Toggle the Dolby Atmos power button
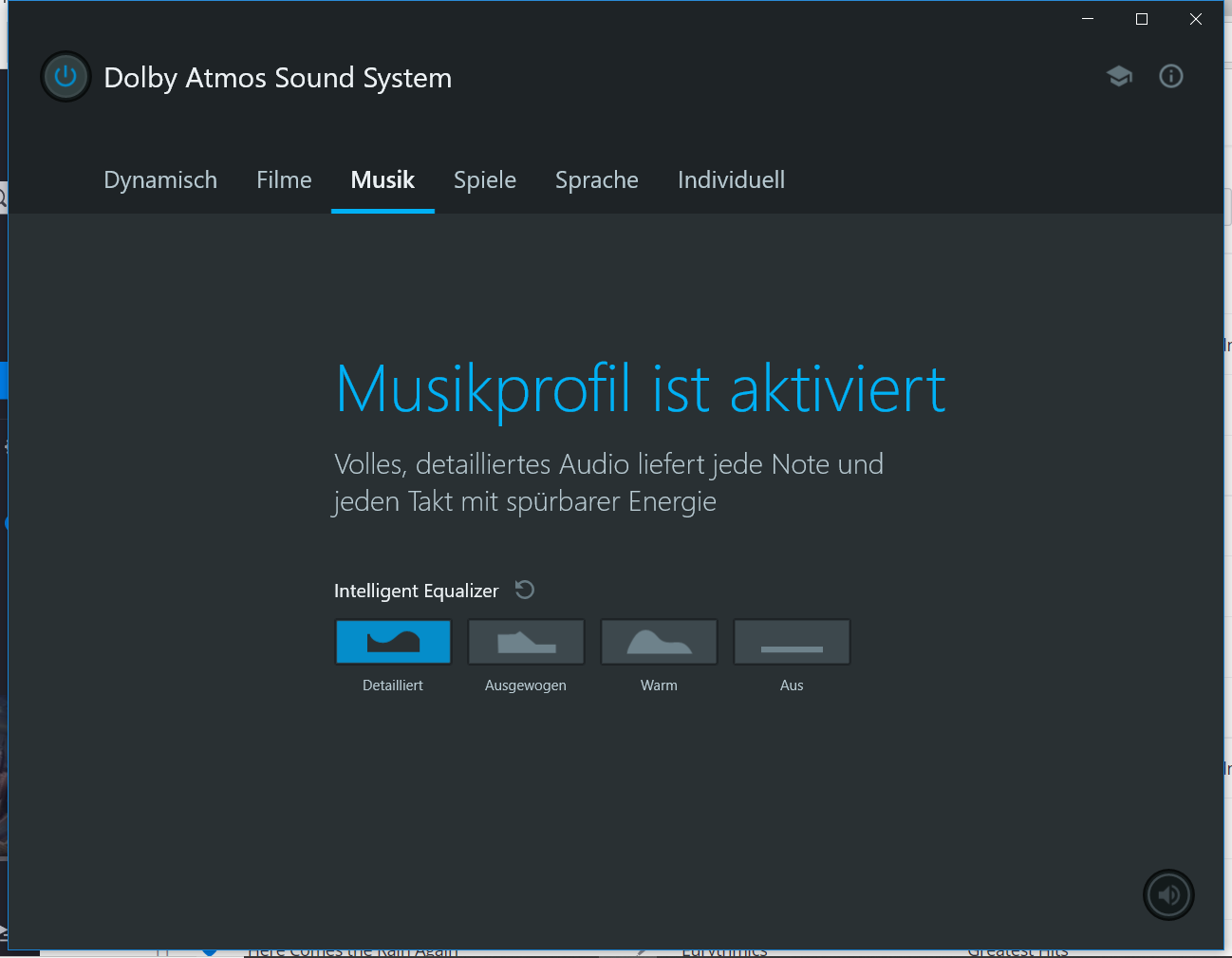Image resolution: width=1232 pixels, height=958 pixels. [x=65, y=76]
